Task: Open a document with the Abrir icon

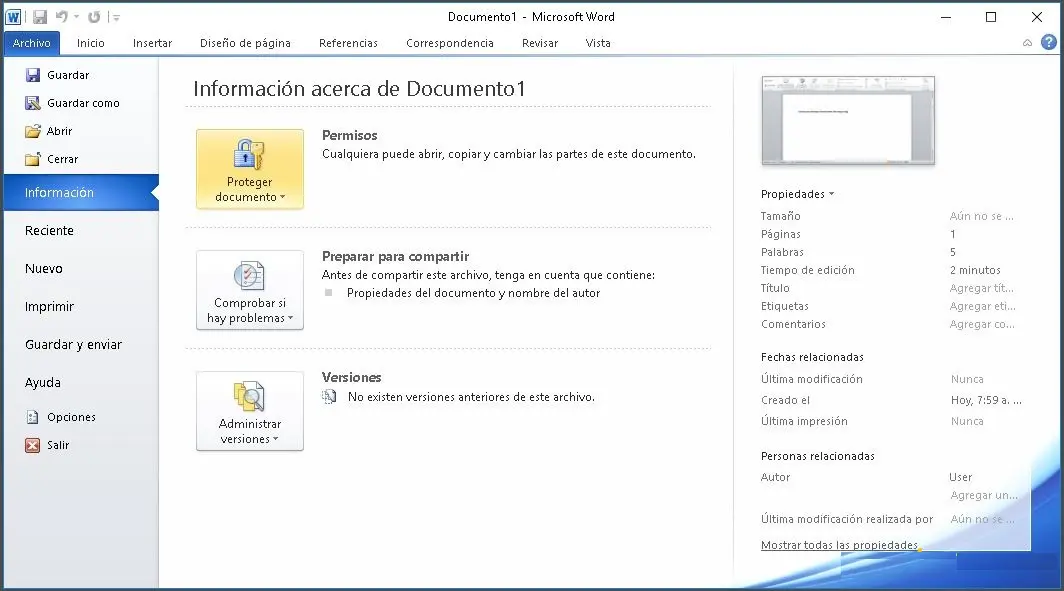Action: (32, 130)
